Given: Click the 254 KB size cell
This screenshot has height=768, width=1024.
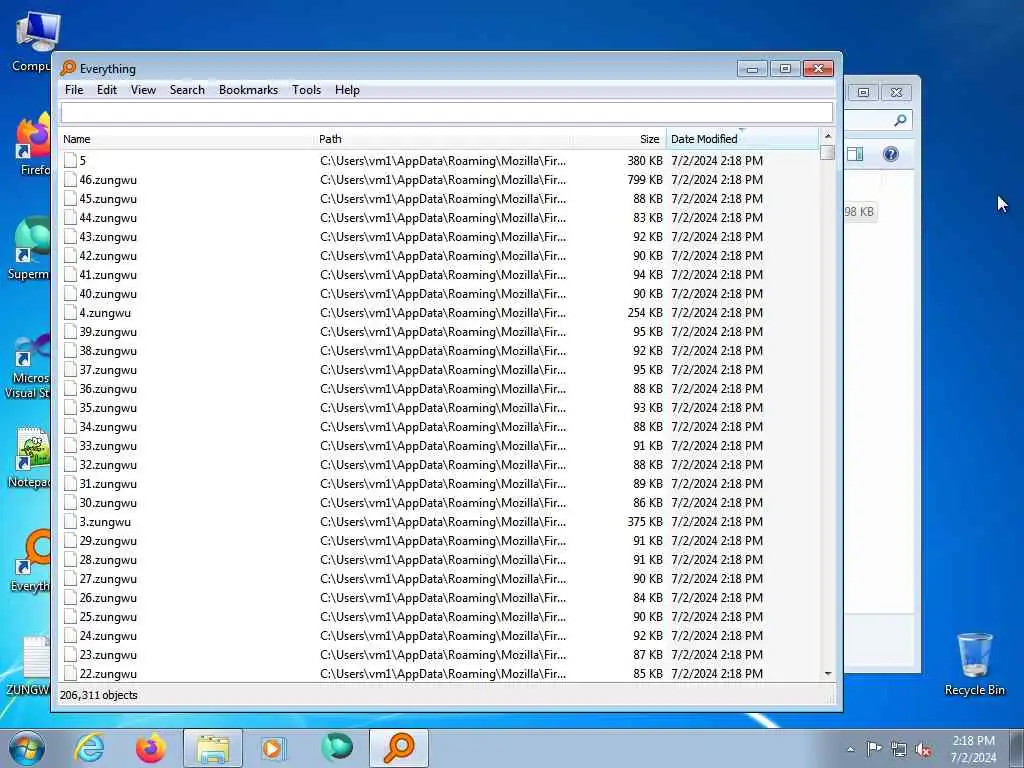Looking at the screenshot, I should click(x=645, y=313).
